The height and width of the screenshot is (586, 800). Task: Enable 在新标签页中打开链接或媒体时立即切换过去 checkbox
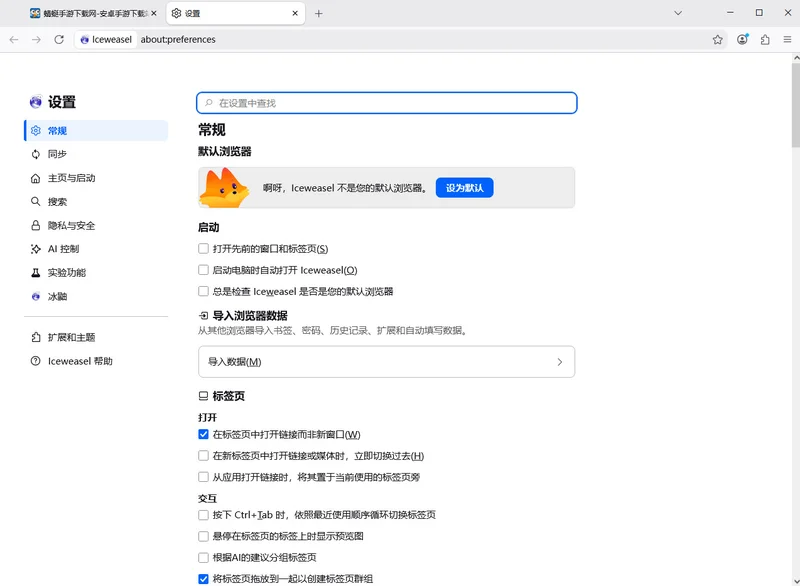click(x=203, y=455)
